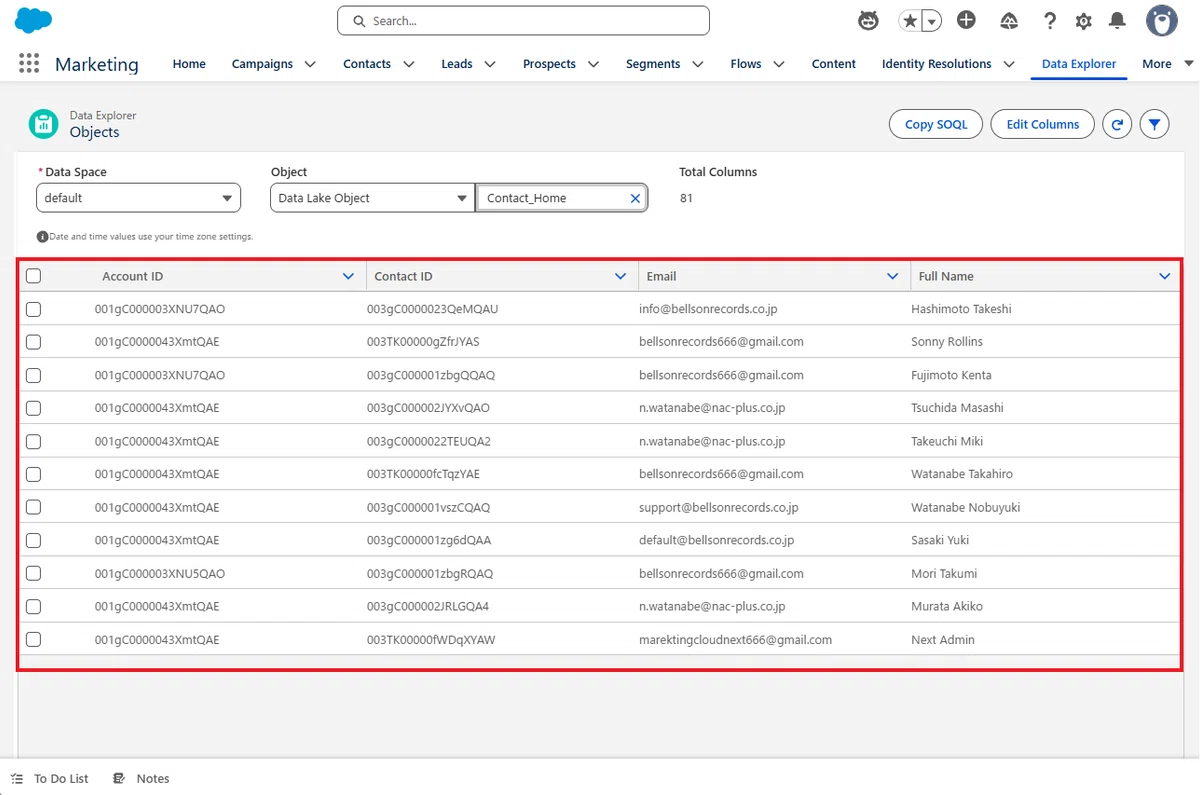Select the Watanabe Nobuyuki row checkbox

point(33,507)
